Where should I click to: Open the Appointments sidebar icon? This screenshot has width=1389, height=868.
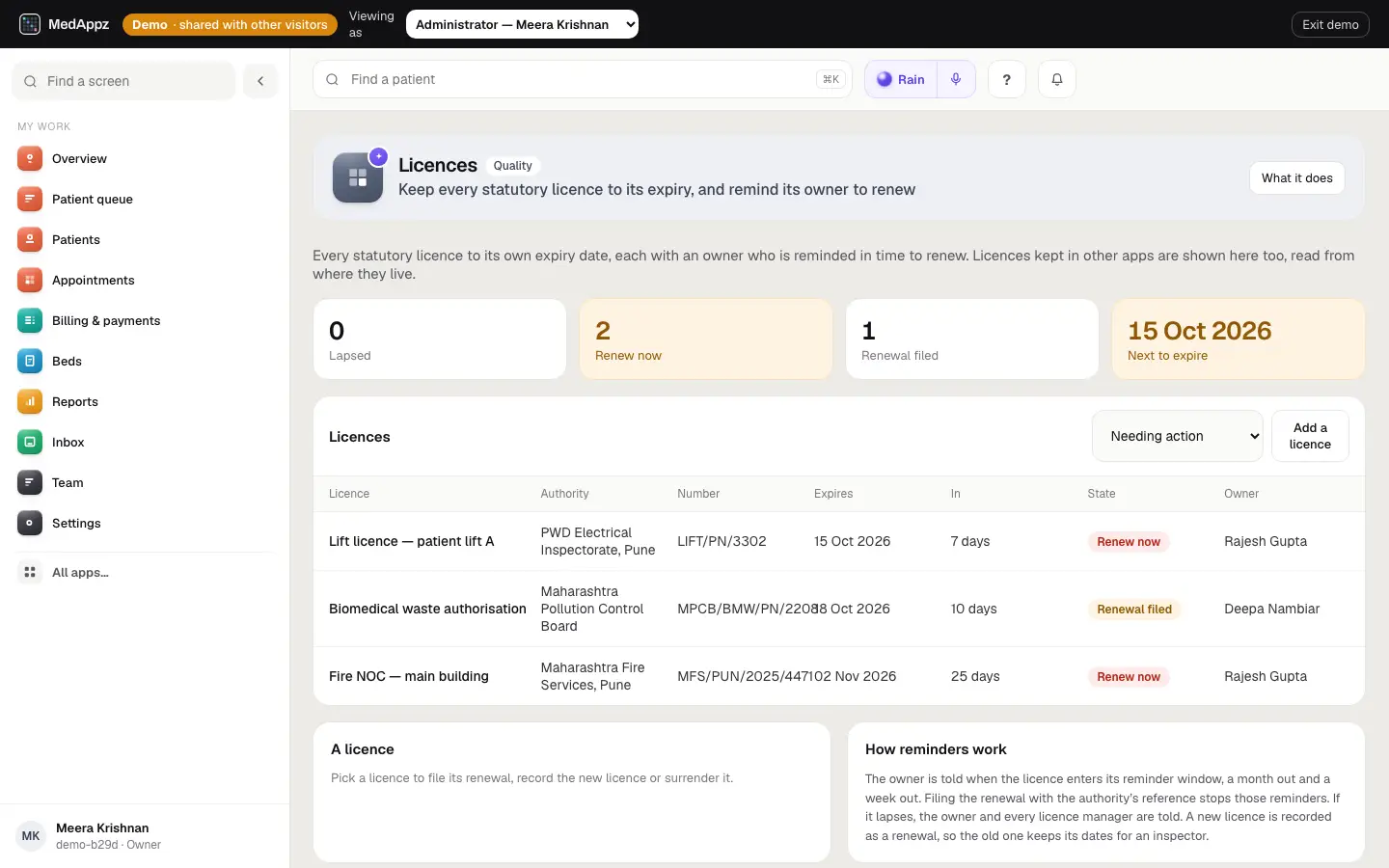coord(30,281)
